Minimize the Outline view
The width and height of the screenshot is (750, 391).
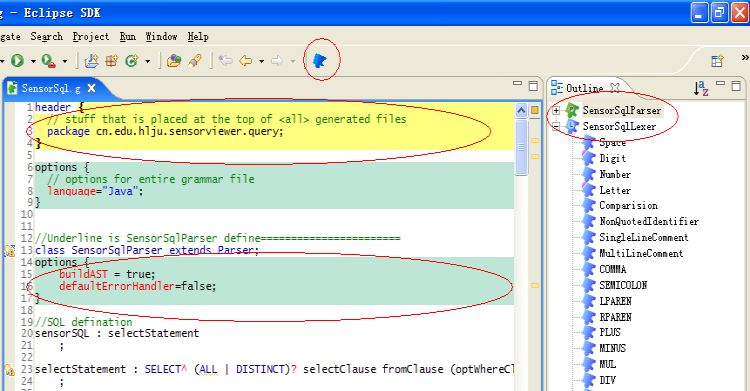[720, 84]
